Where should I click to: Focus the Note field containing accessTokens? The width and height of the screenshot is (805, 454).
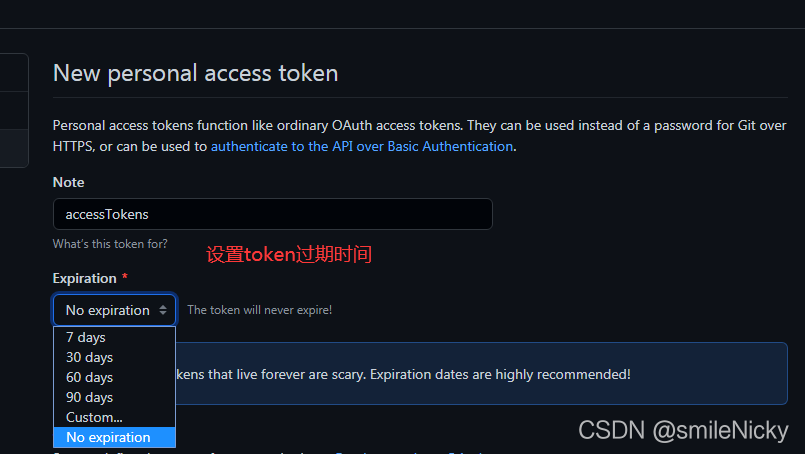pos(273,214)
